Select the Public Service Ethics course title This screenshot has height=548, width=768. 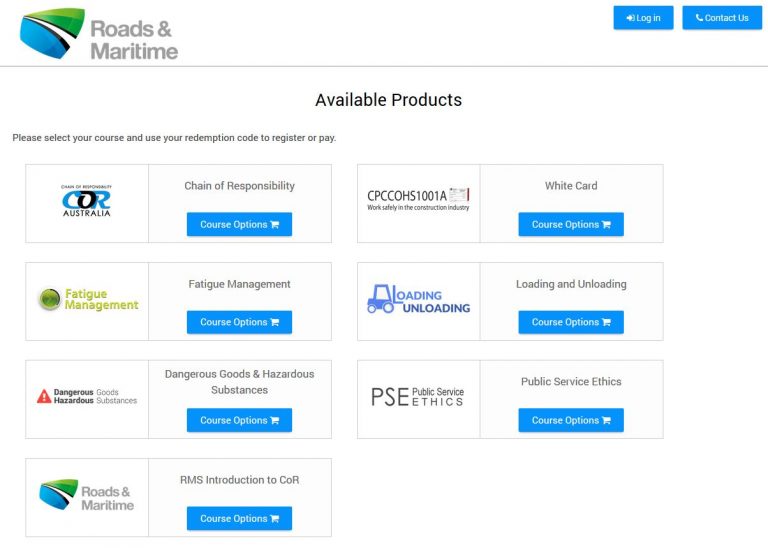pyautogui.click(x=571, y=382)
